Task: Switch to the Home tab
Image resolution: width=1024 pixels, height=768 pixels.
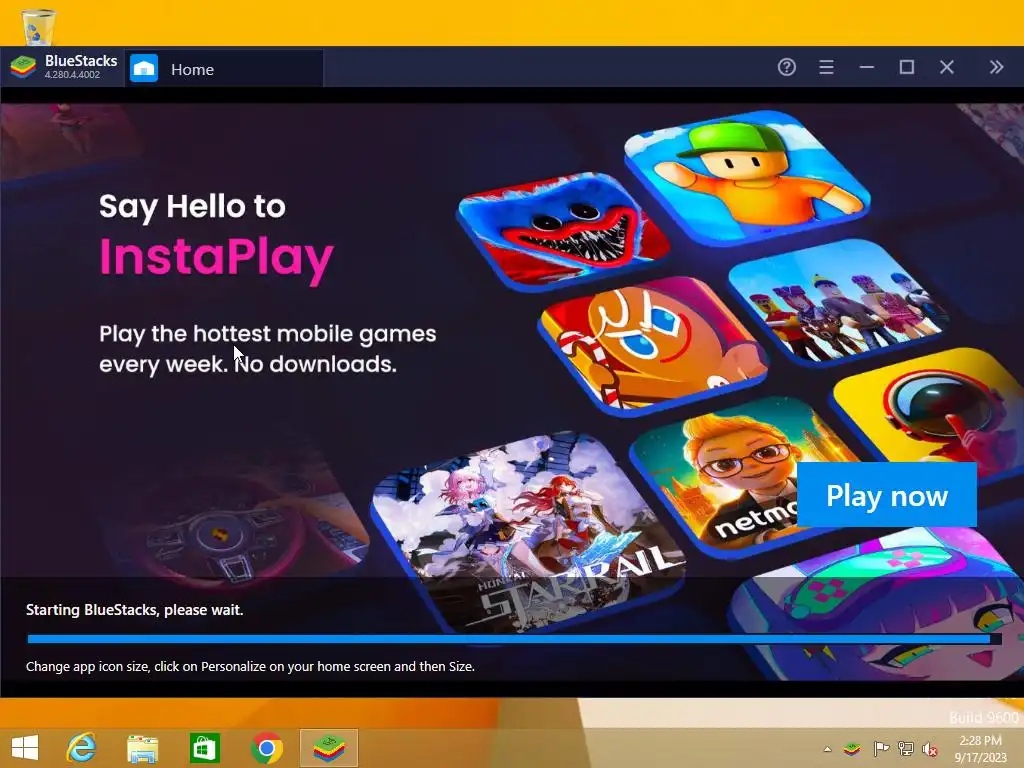Action: pos(223,69)
